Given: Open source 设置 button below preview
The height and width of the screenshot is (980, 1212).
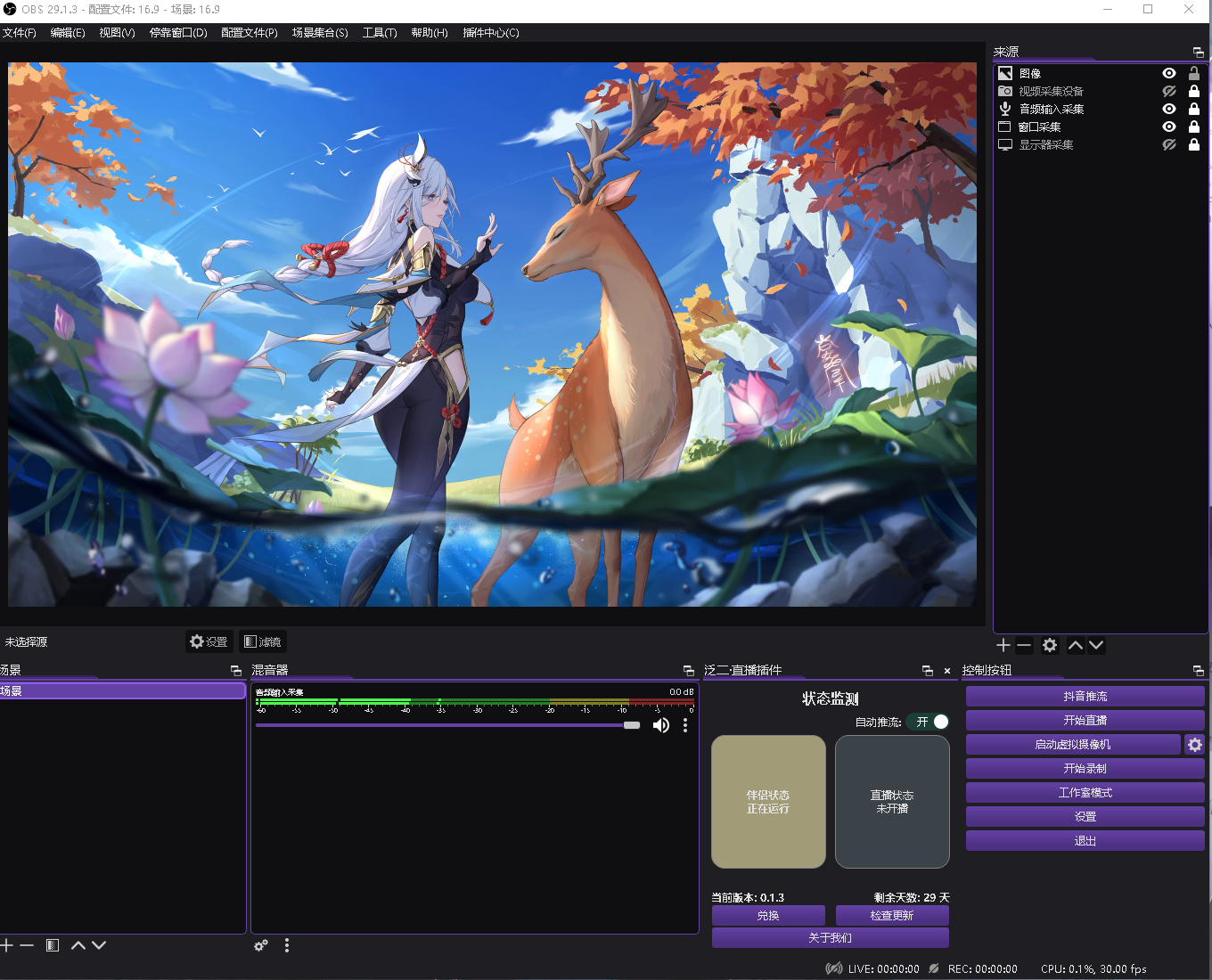Looking at the screenshot, I should click(x=209, y=641).
